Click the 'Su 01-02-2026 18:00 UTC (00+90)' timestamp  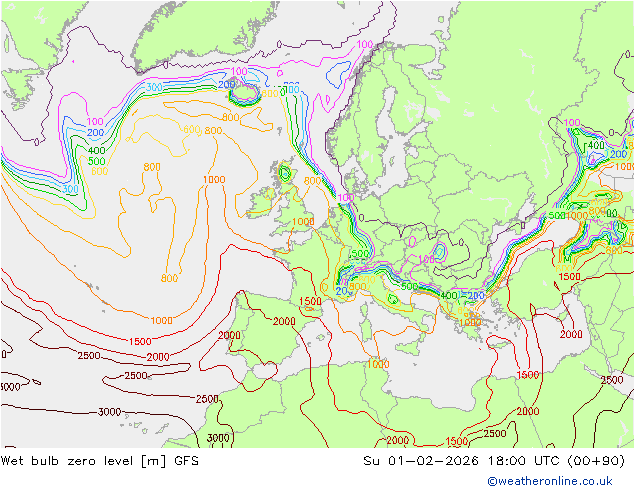pyautogui.click(x=494, y=461)
